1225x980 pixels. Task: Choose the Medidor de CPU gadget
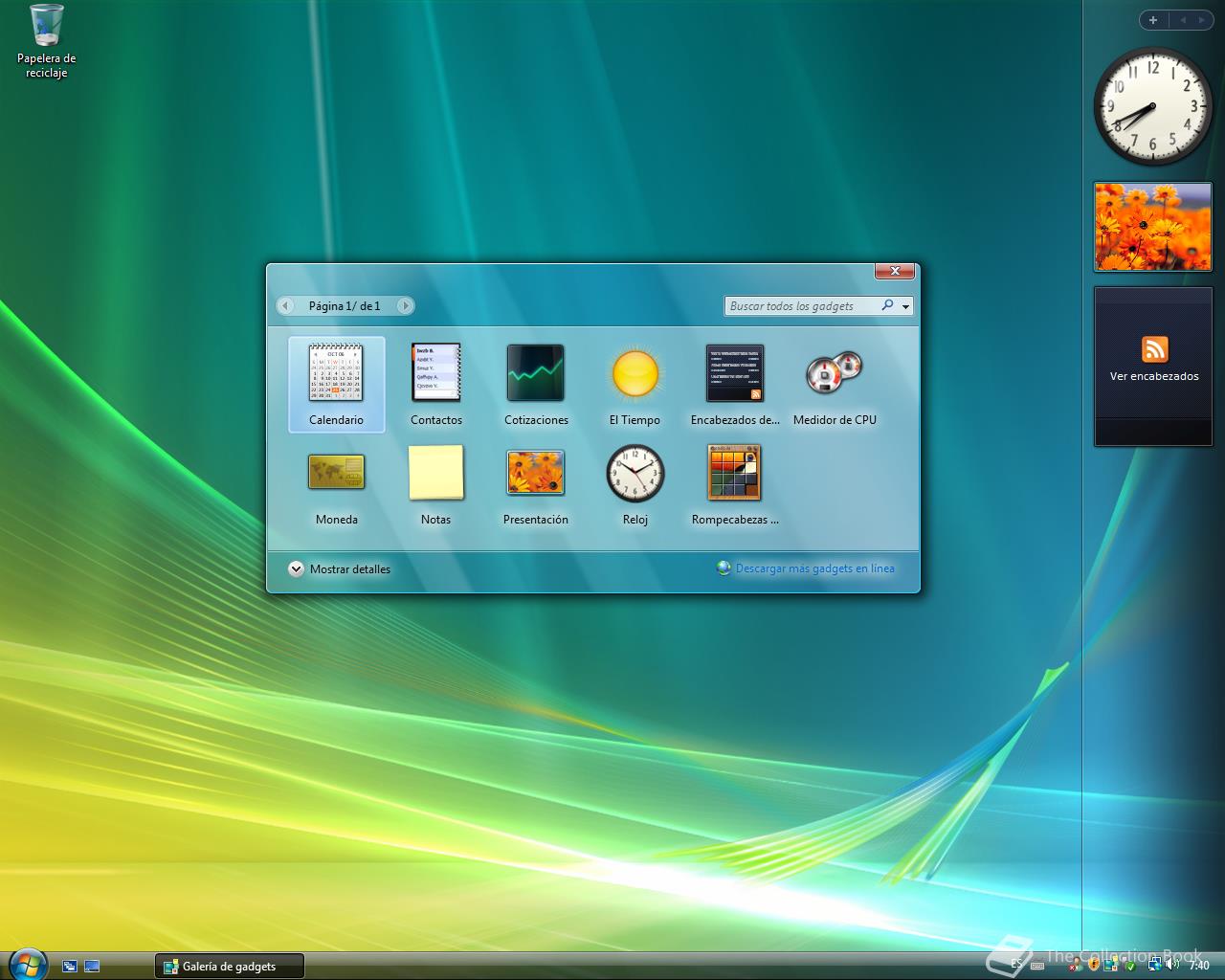[835, 384]
